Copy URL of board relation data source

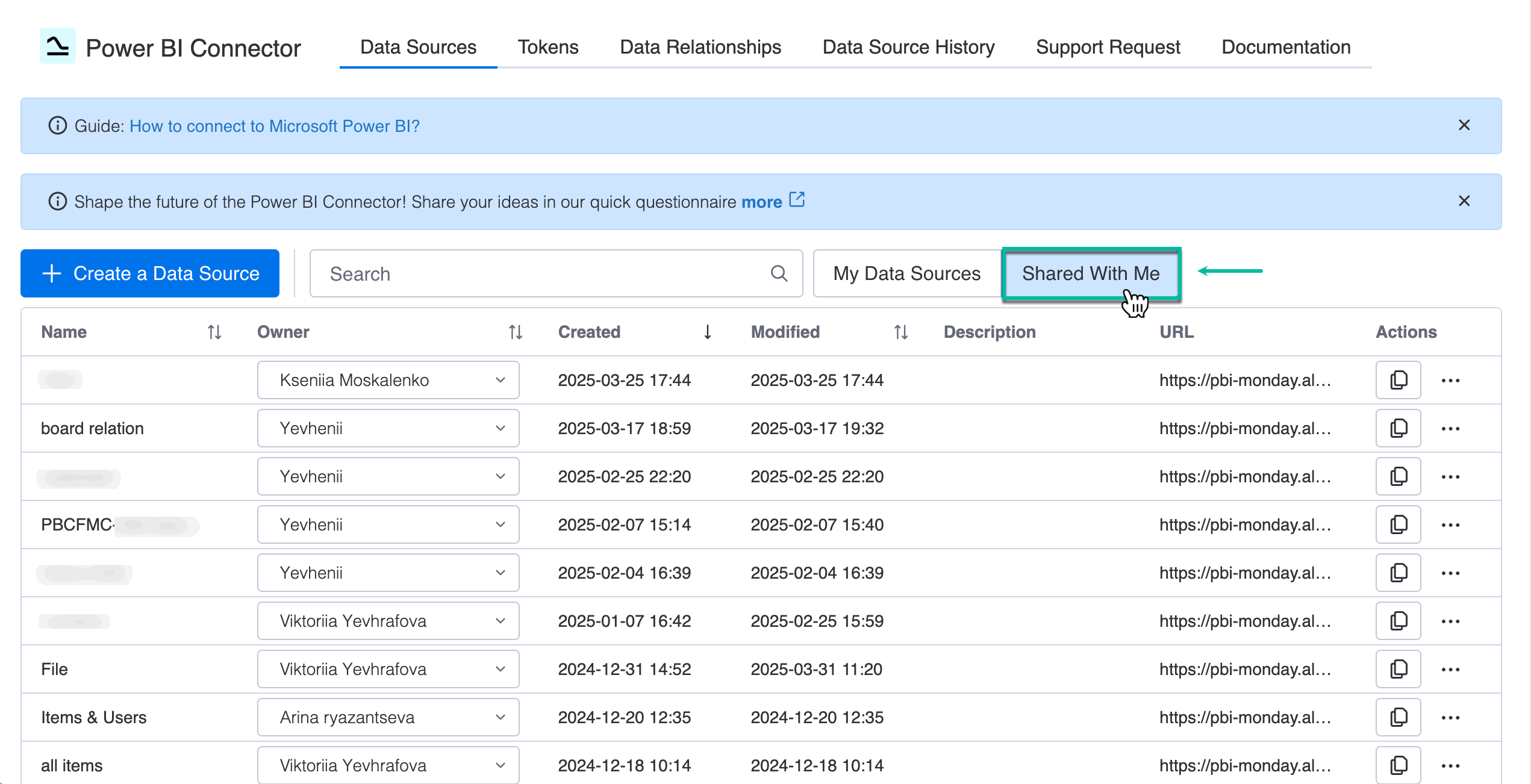1398,428
